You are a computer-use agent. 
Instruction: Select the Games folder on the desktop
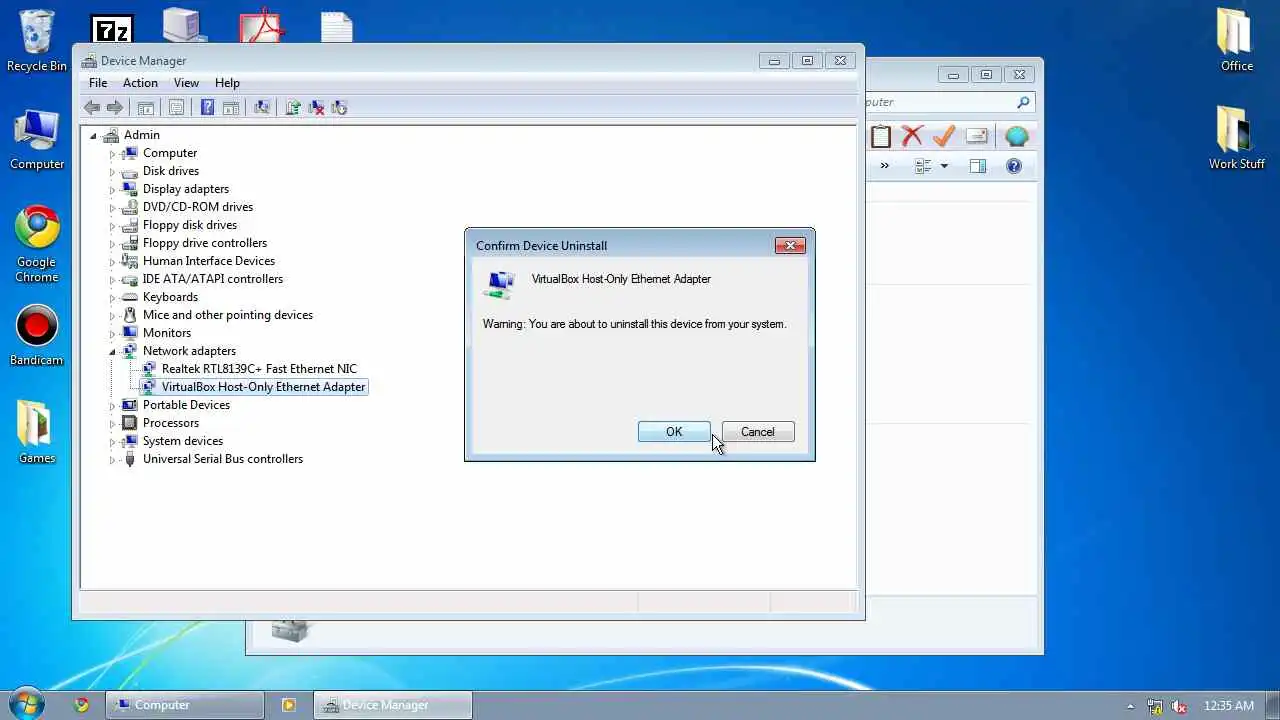(x=37, y=432)
